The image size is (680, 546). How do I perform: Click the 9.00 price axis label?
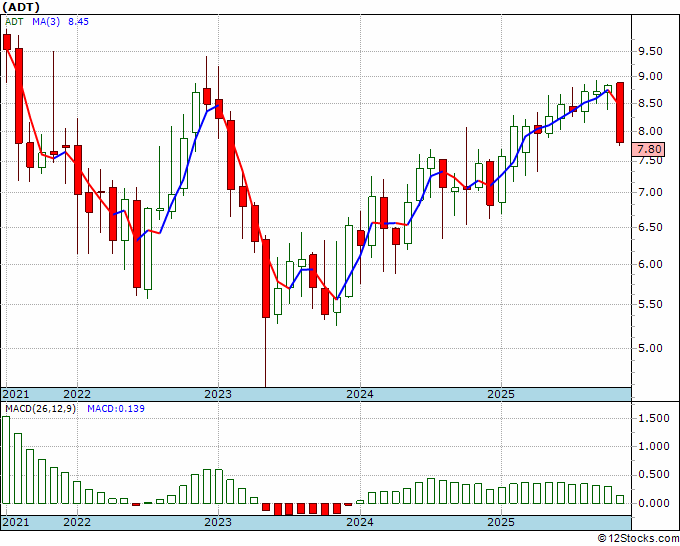650,77
